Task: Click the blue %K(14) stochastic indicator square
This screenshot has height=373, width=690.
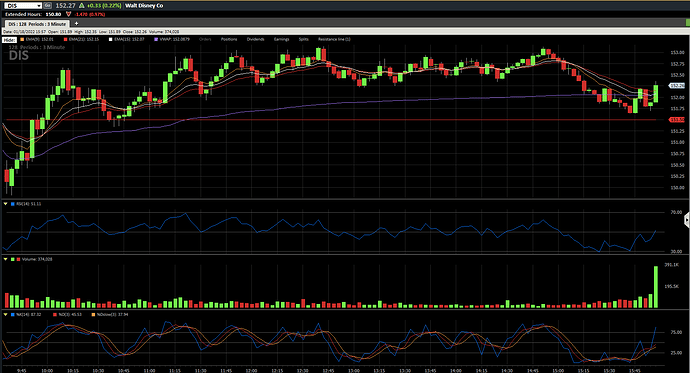Action: 12,314
